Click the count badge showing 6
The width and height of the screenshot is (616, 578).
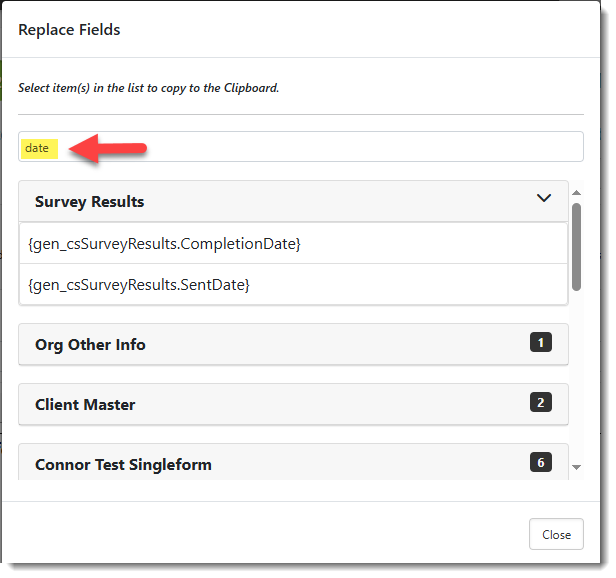(x=540, y=462)
